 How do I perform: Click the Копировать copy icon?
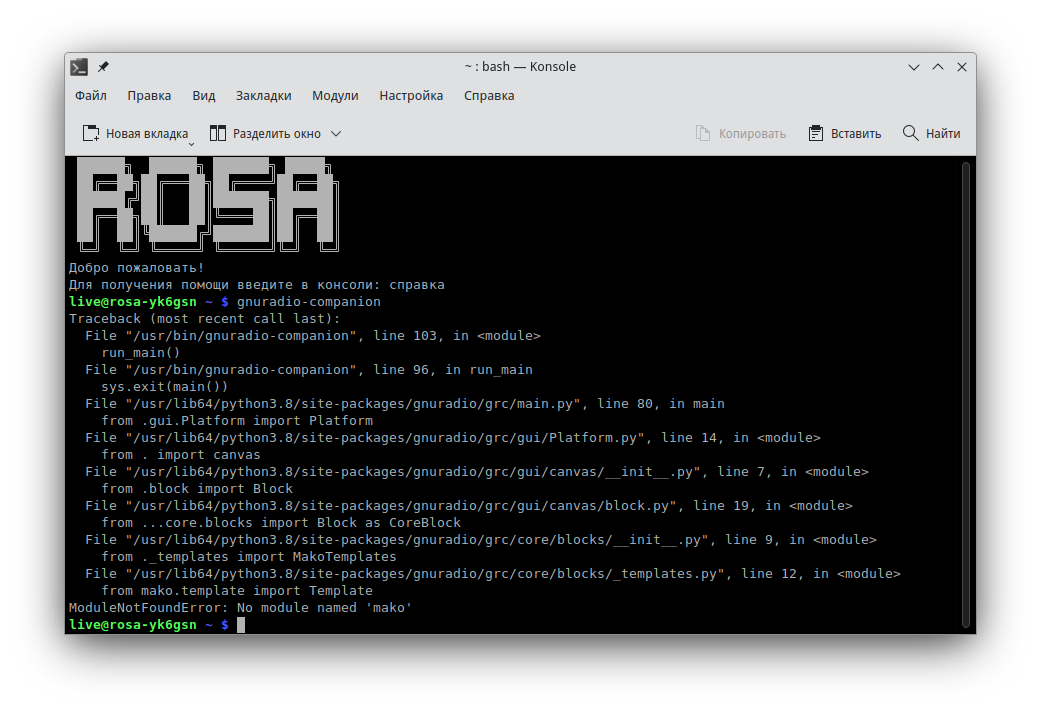click(x=703, y=133)
